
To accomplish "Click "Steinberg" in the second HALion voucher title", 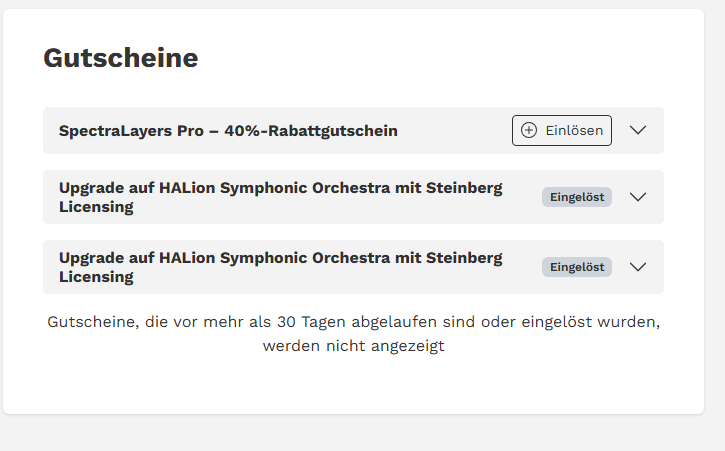I will [x=464, y=258].
